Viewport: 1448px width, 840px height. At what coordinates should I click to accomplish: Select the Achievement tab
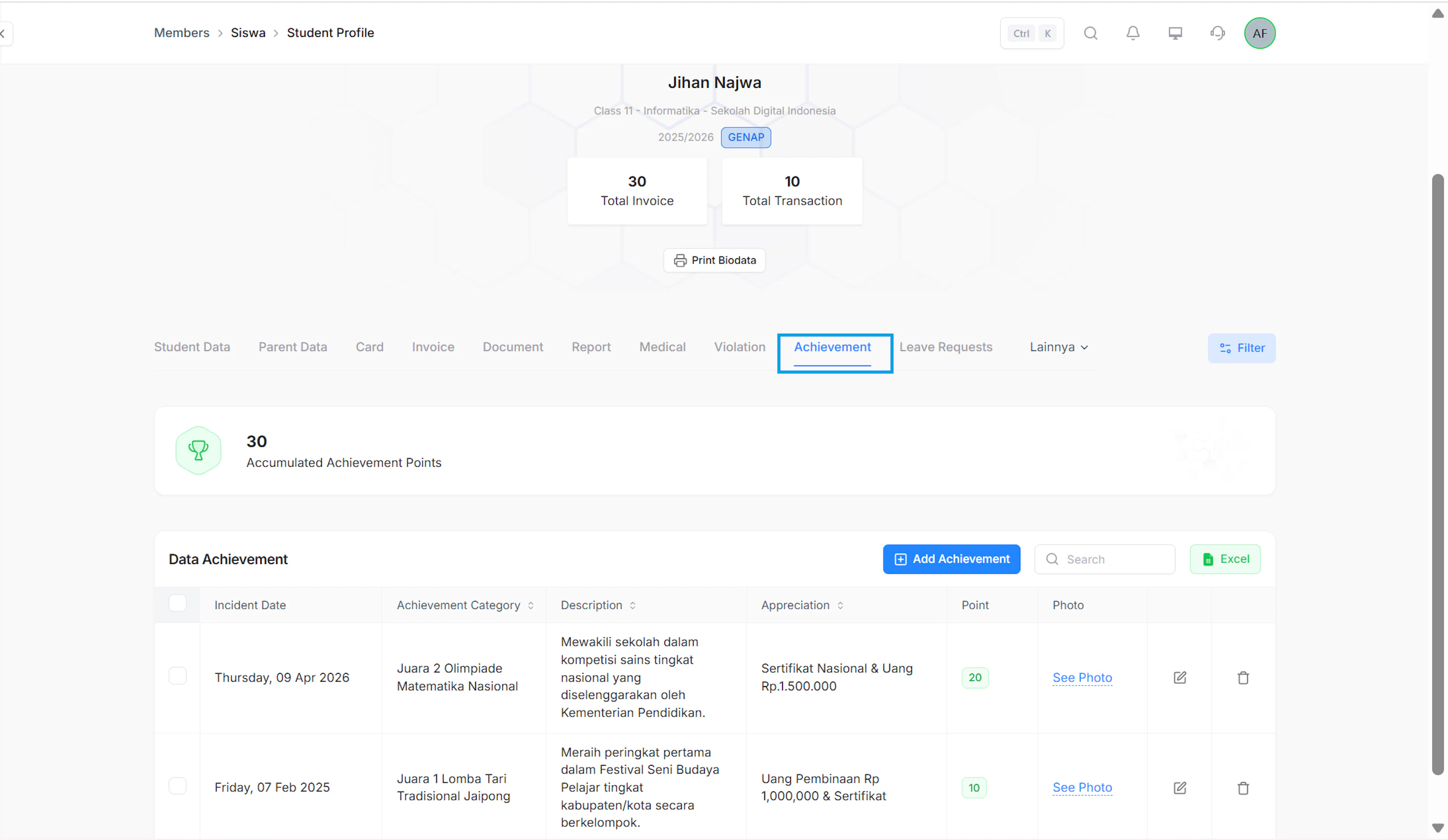click(x=832, y=347)
